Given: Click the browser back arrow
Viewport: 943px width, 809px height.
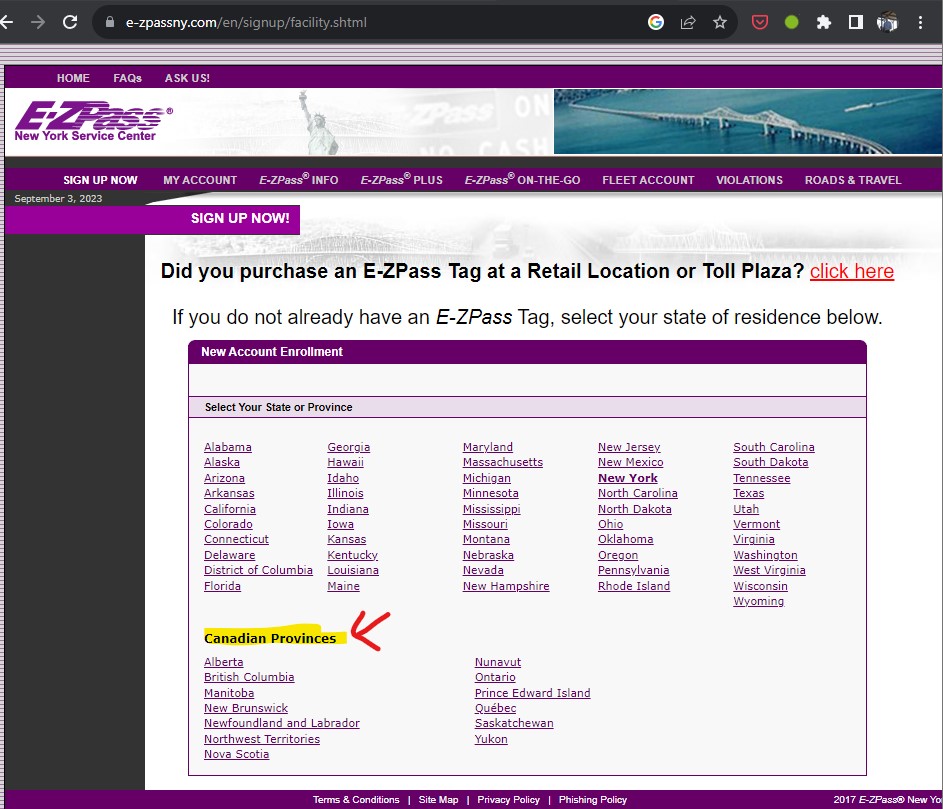Looking at the screenshot, I should [6, 22].
